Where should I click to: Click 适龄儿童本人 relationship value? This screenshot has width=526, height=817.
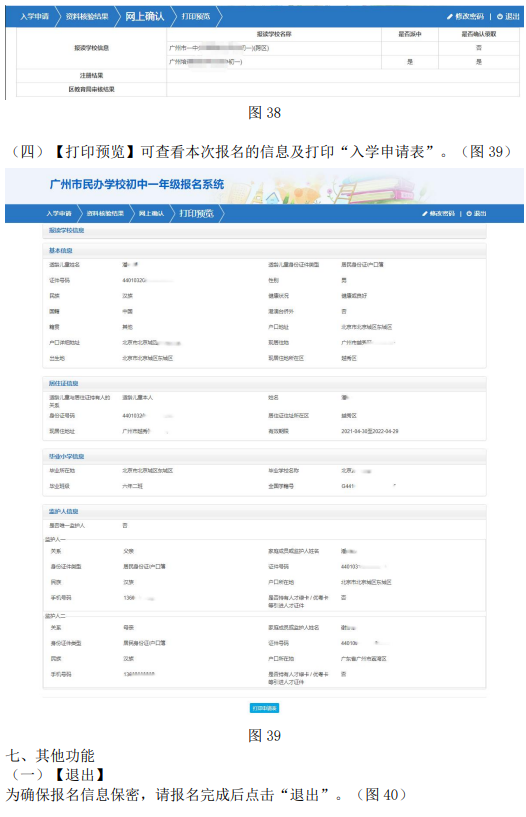pyautogui.click(x=137, y=398)
